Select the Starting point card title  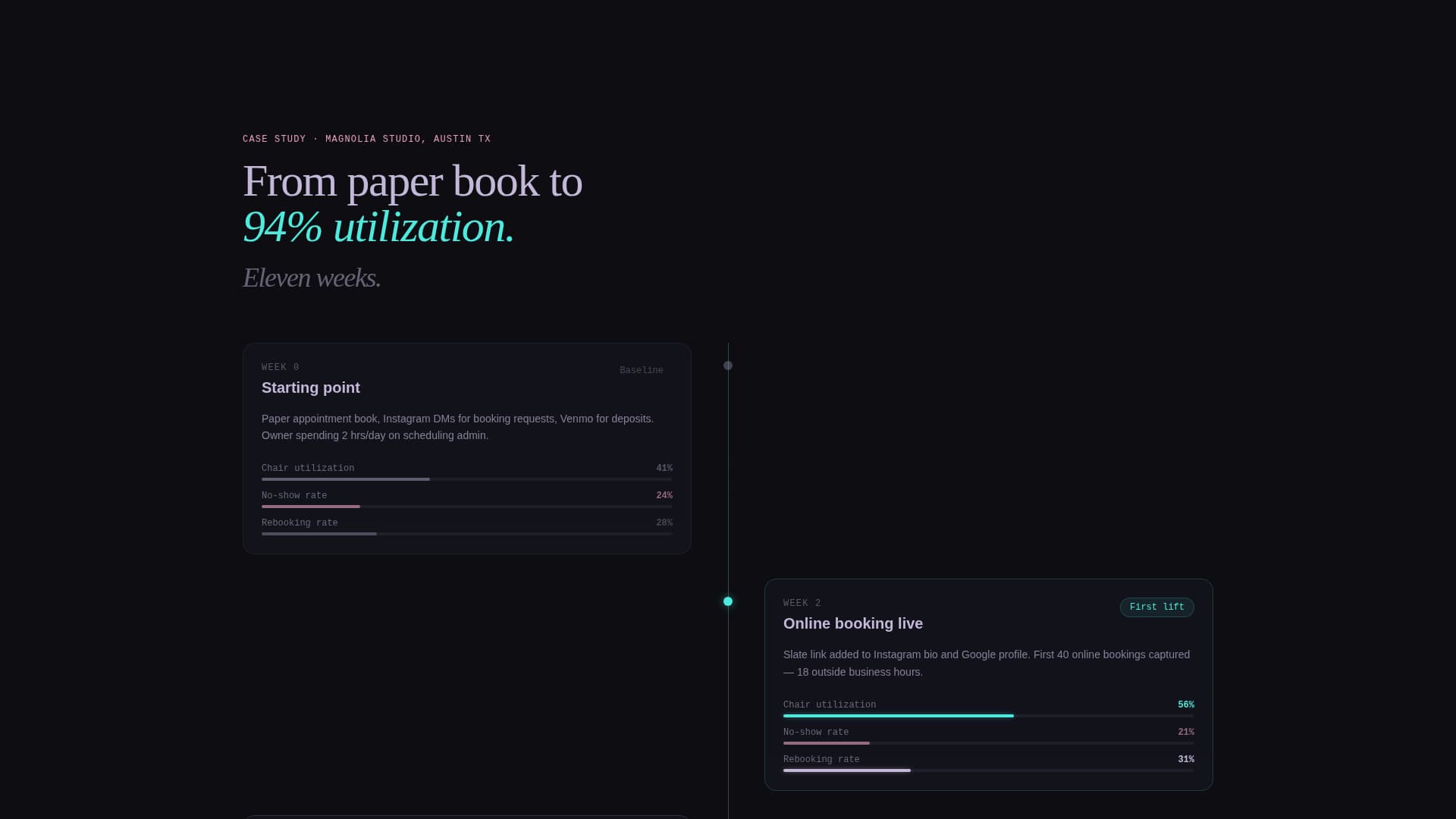[x=311, y=388]
